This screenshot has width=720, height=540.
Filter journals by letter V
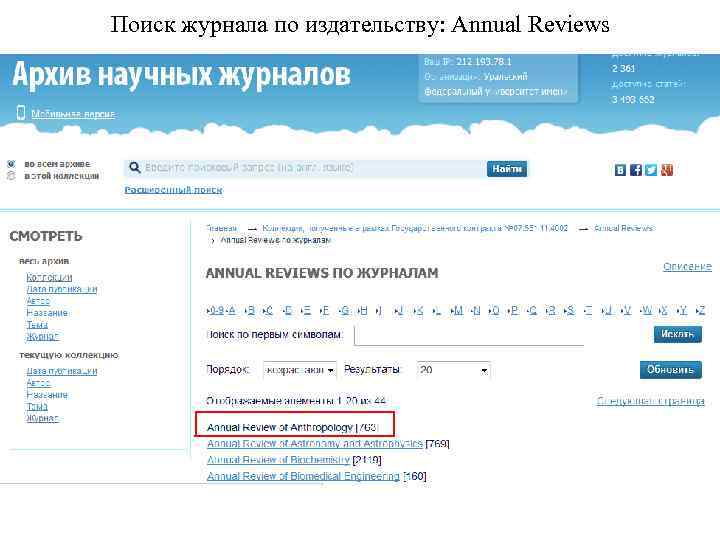point(626,311)
